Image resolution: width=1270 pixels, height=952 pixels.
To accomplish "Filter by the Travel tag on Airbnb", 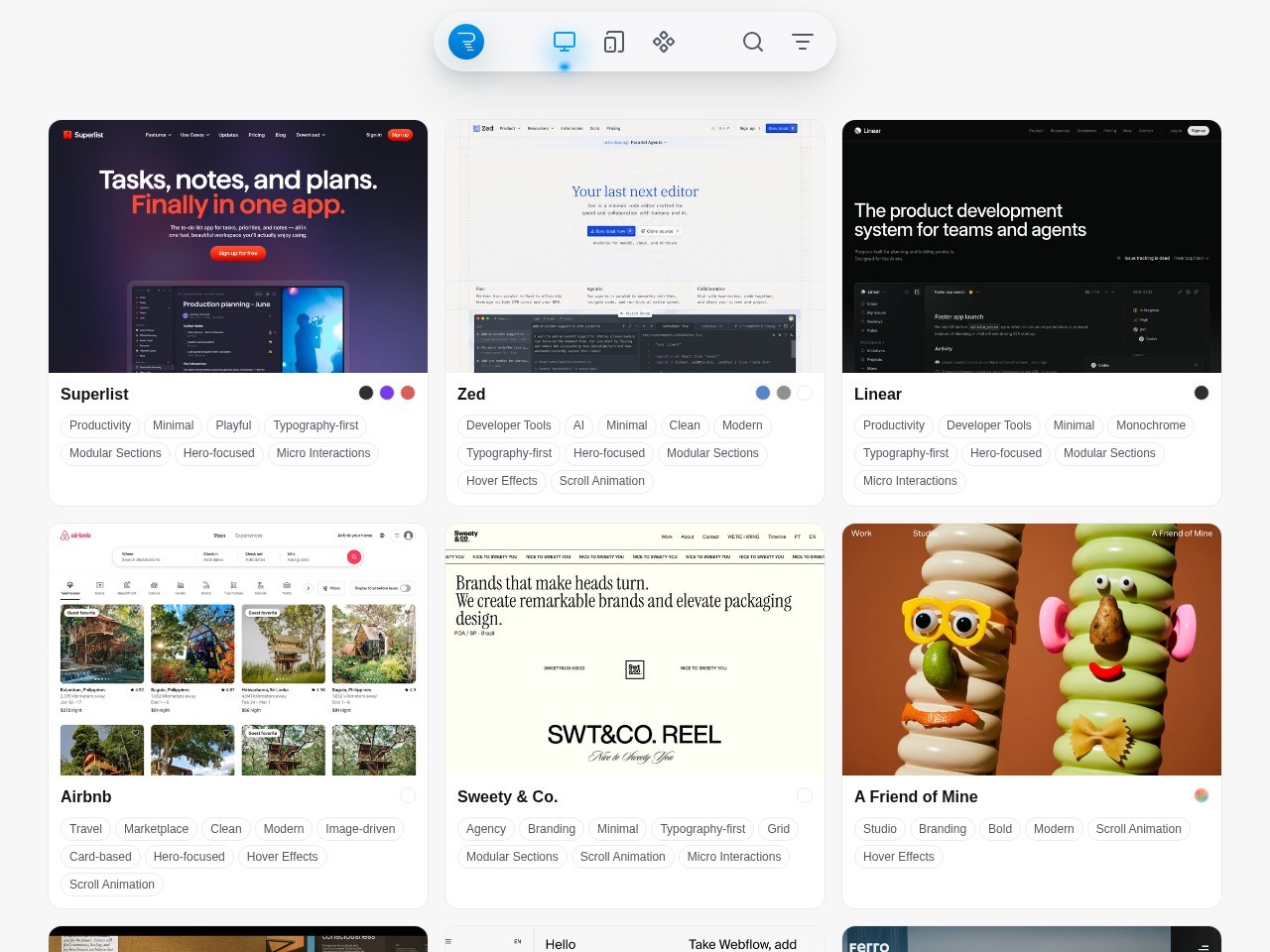I will [x=85, y=829].
